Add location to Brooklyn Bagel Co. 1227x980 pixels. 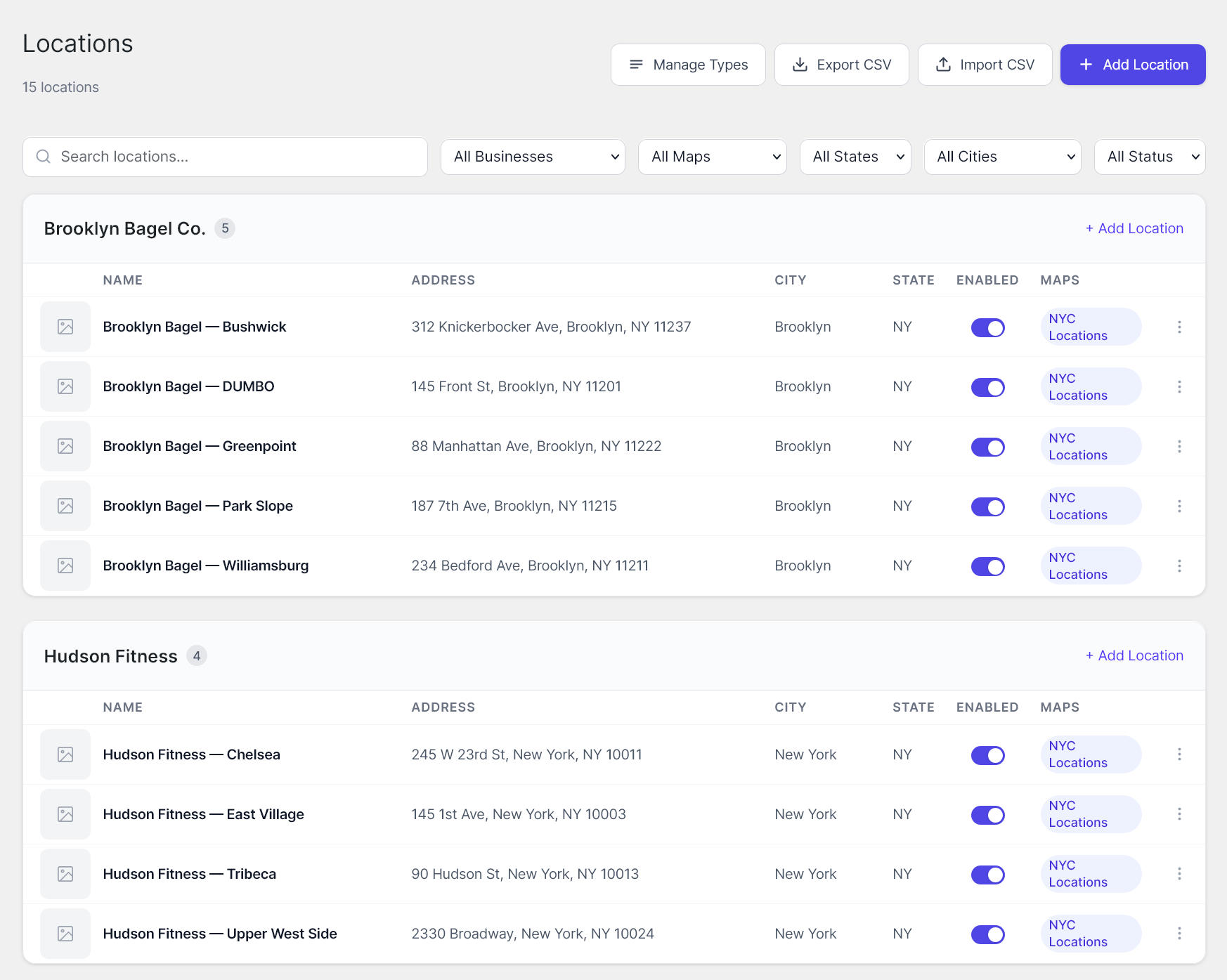click(1134, 228)
